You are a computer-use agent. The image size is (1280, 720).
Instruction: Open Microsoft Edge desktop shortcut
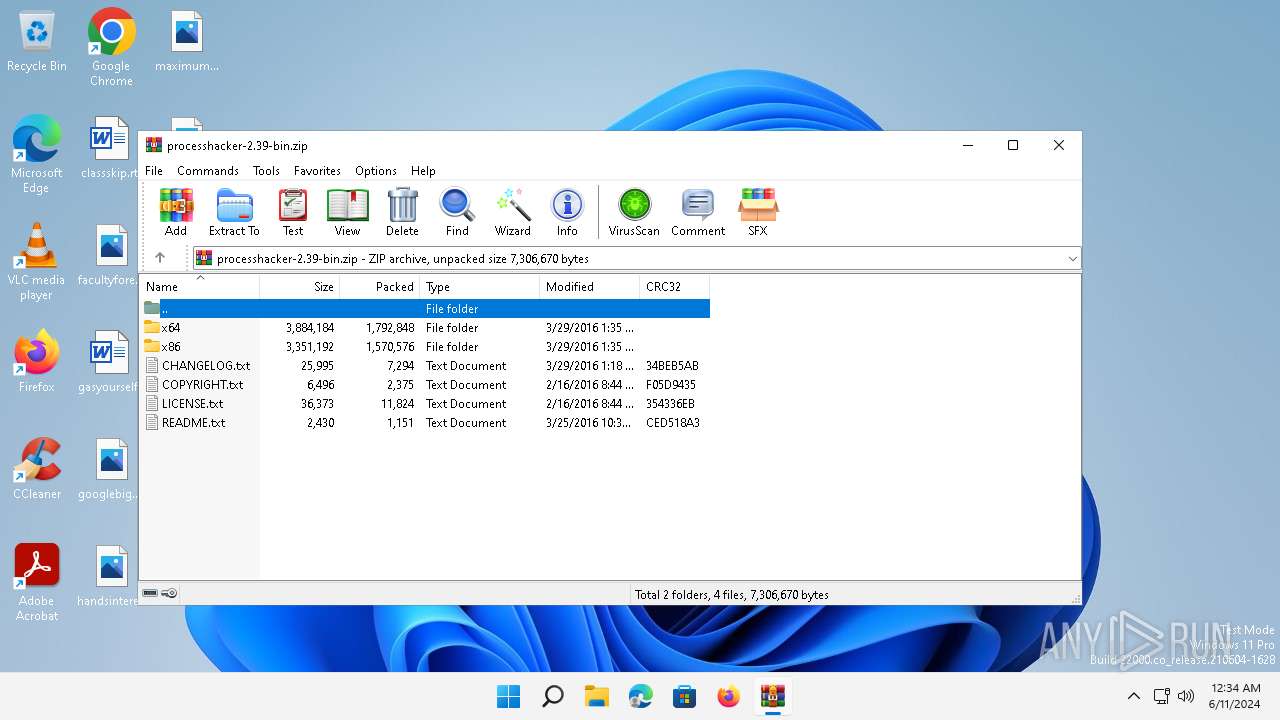(37, 154)
